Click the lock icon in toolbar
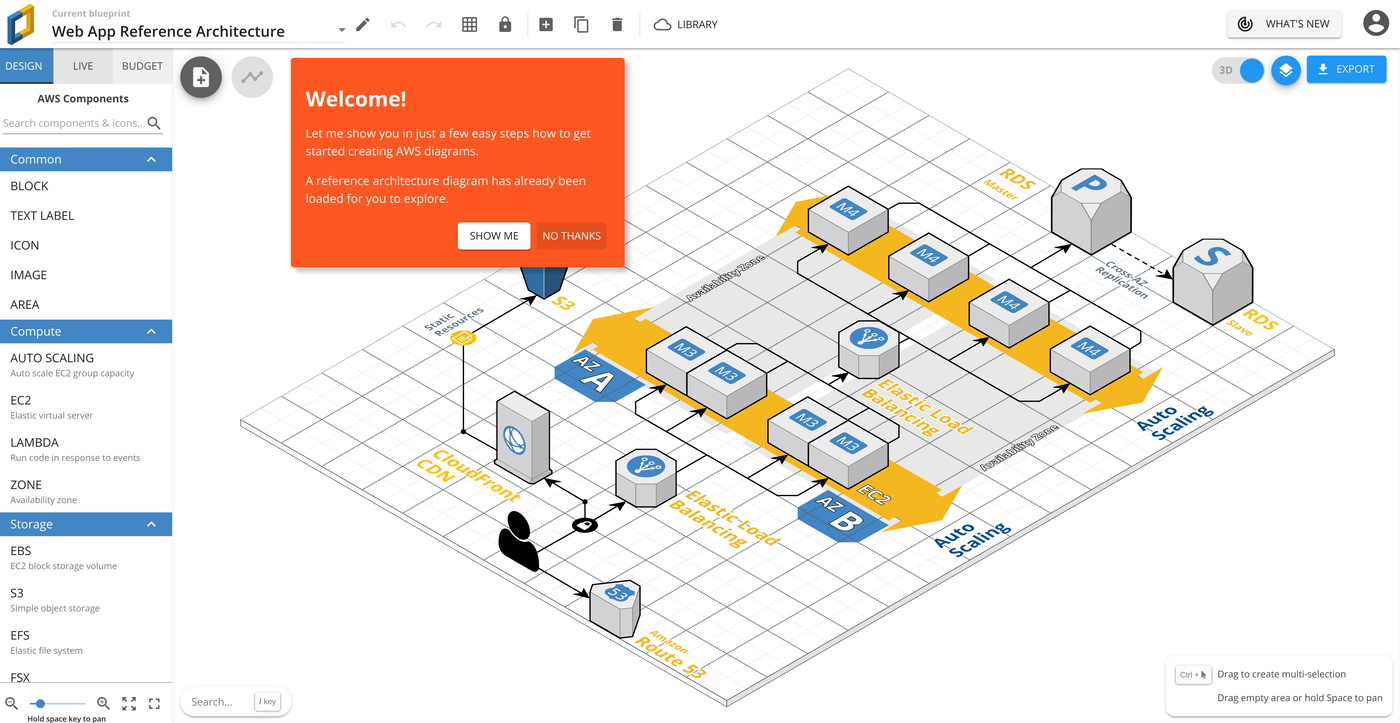This screenshot has height=723, width=1400. tap(505, 24)
